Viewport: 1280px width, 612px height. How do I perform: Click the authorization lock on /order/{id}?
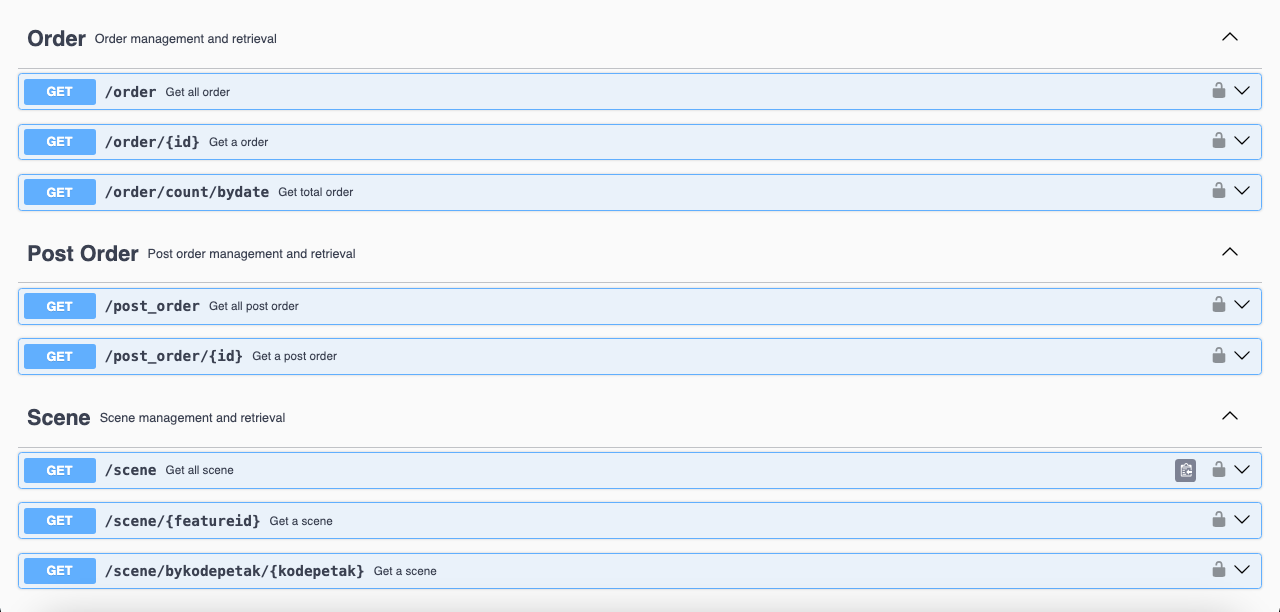coord(1218,141)
